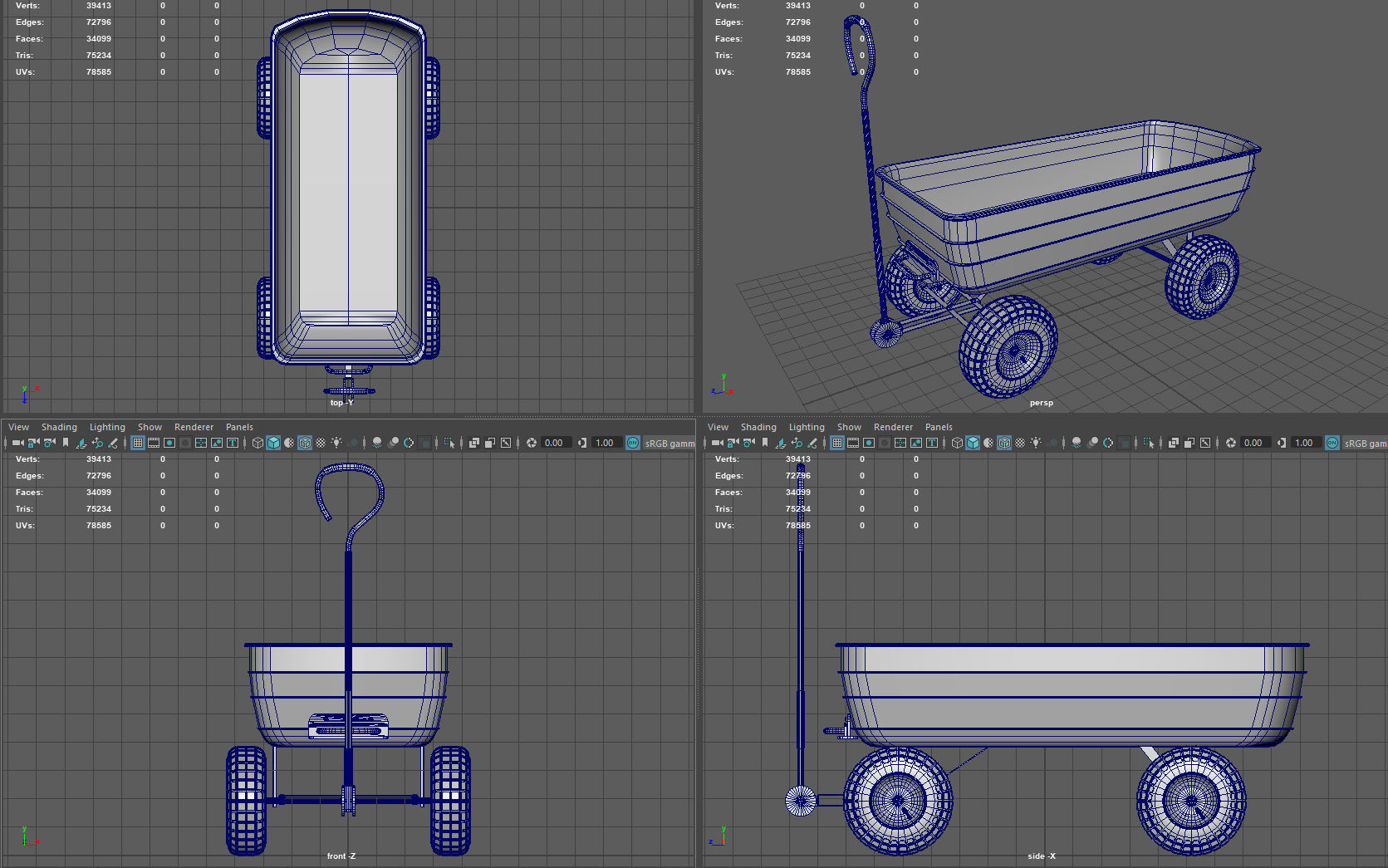1388x868 pixels.
Task: Open Panels menu in front panel
Action: [x=239, y=427]
